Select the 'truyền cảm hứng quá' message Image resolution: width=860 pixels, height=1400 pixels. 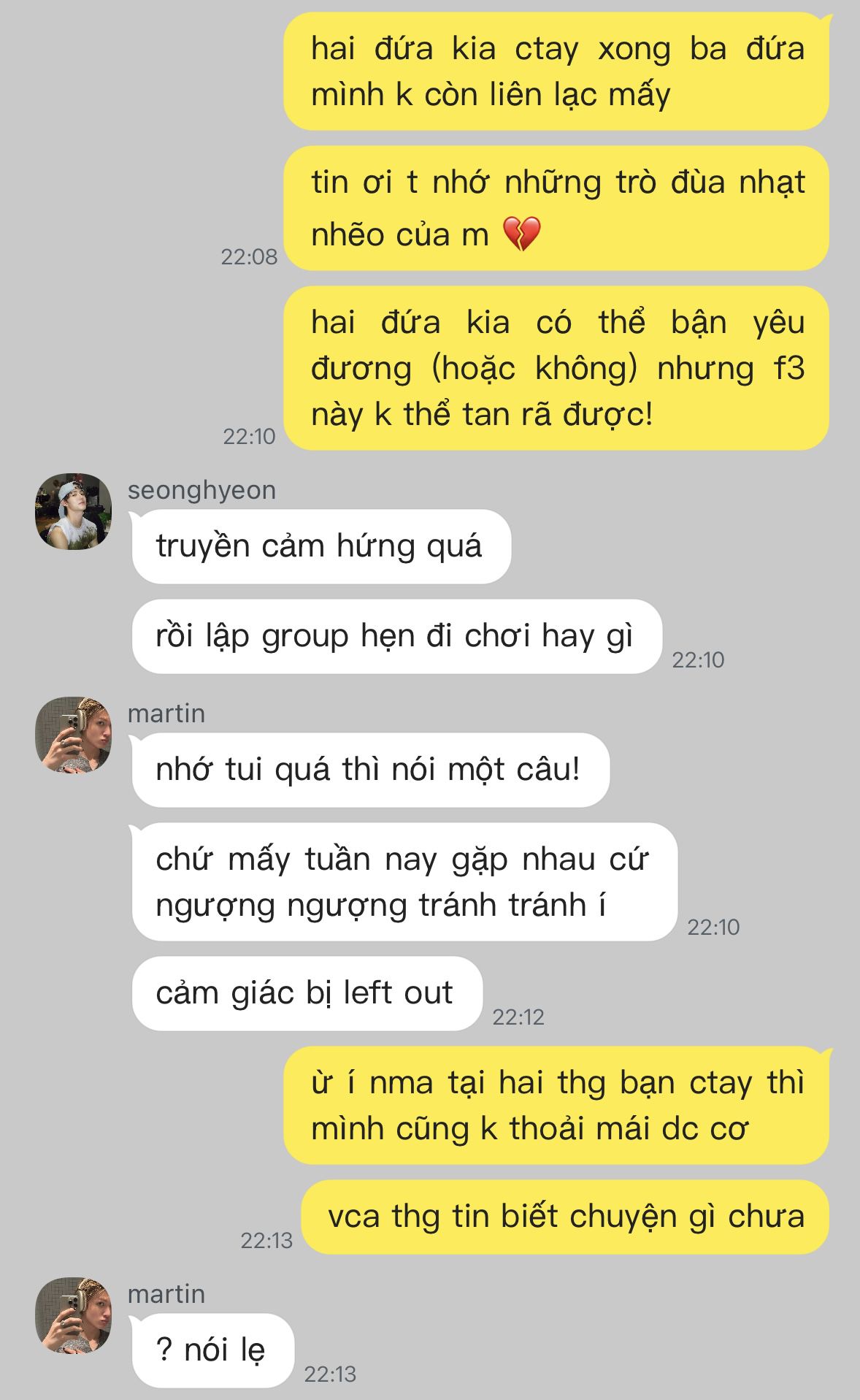(320, 546)
